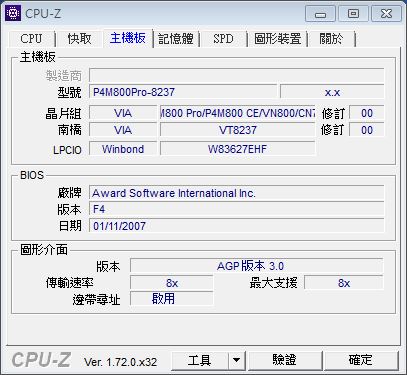
Task: Go to the 圖形裝置 tab
Action: click(x=277, y=39)
